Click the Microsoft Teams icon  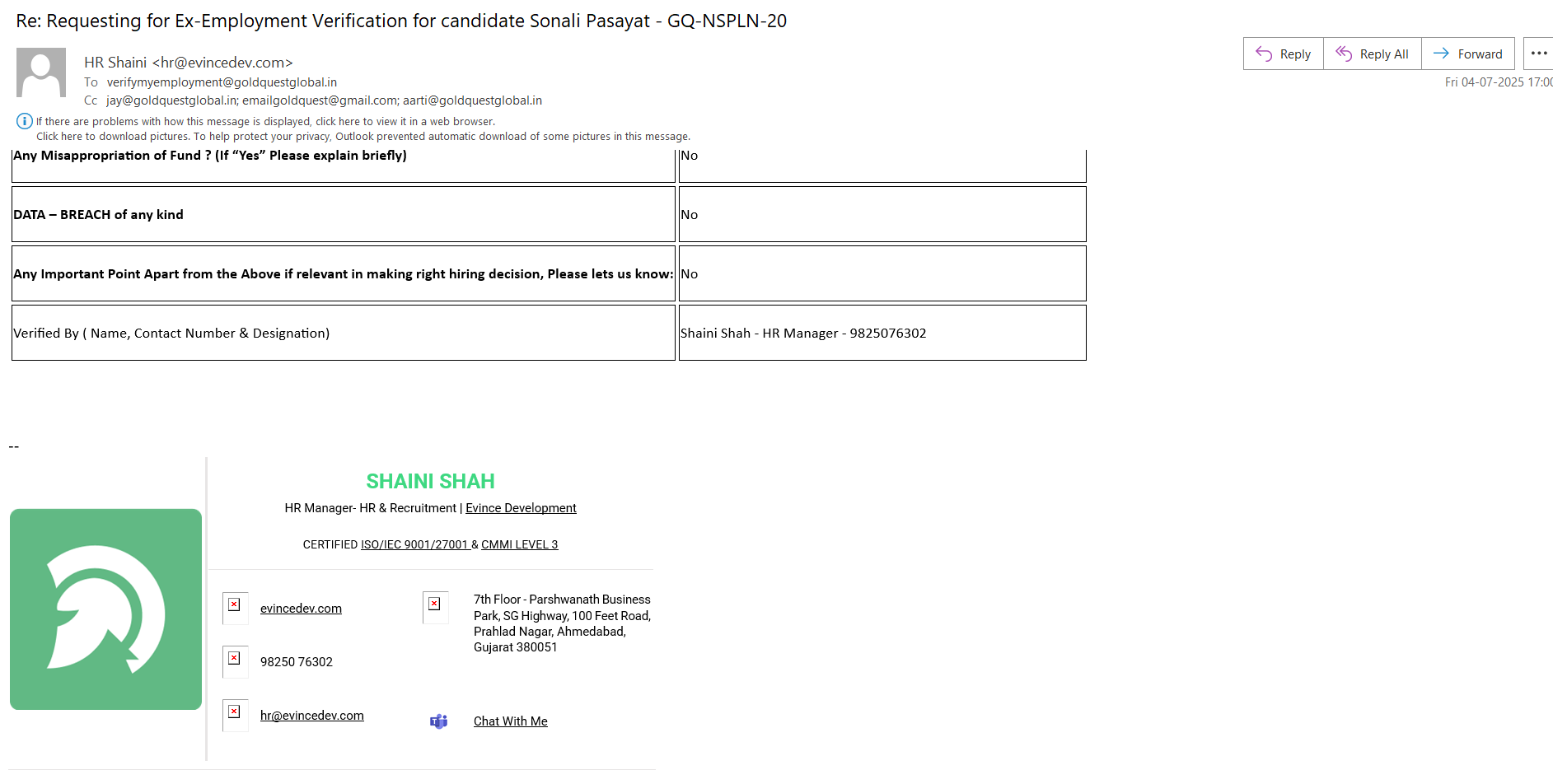[x=438, y=721]
